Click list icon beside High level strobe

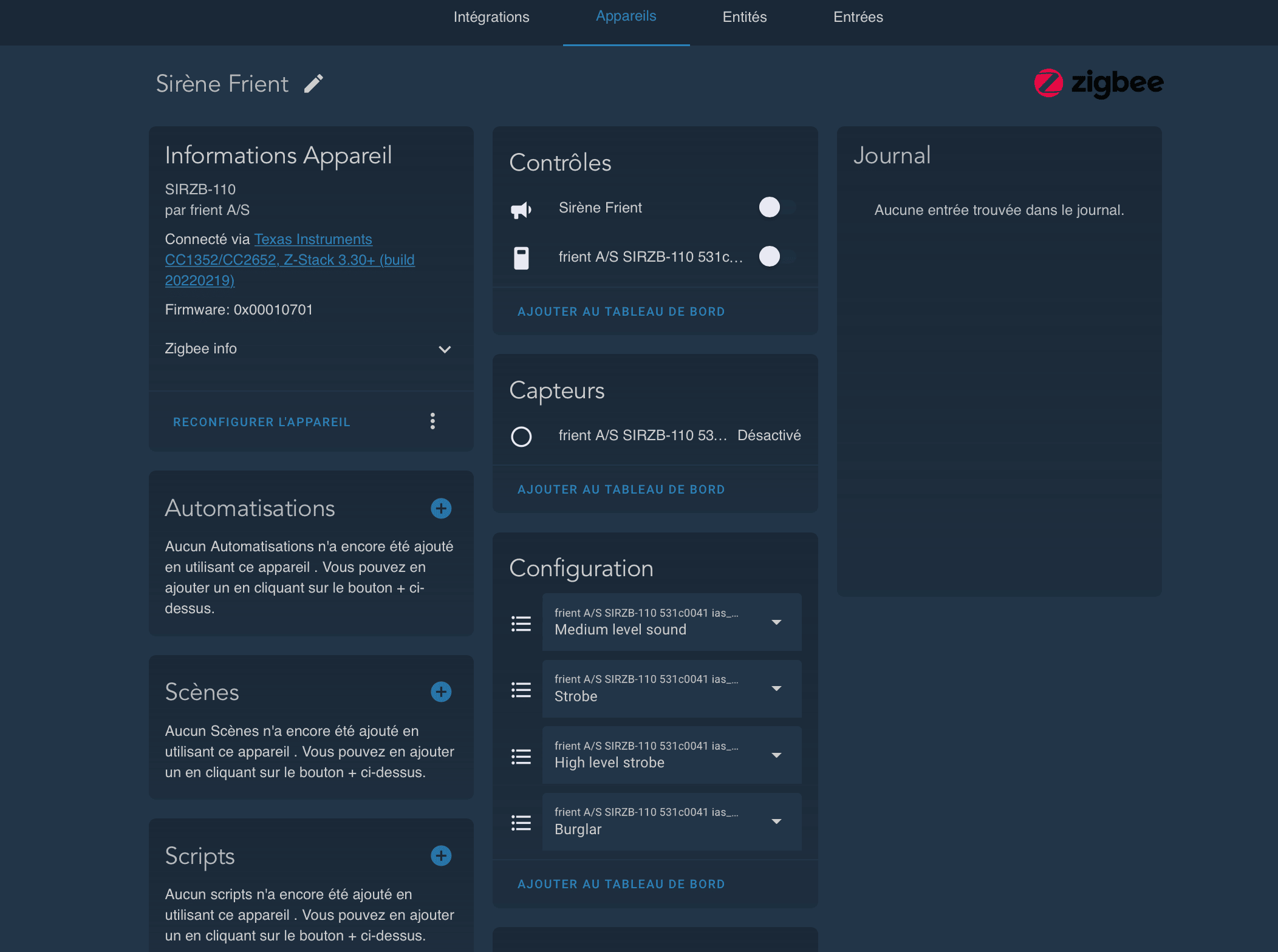tap(521, 756)
